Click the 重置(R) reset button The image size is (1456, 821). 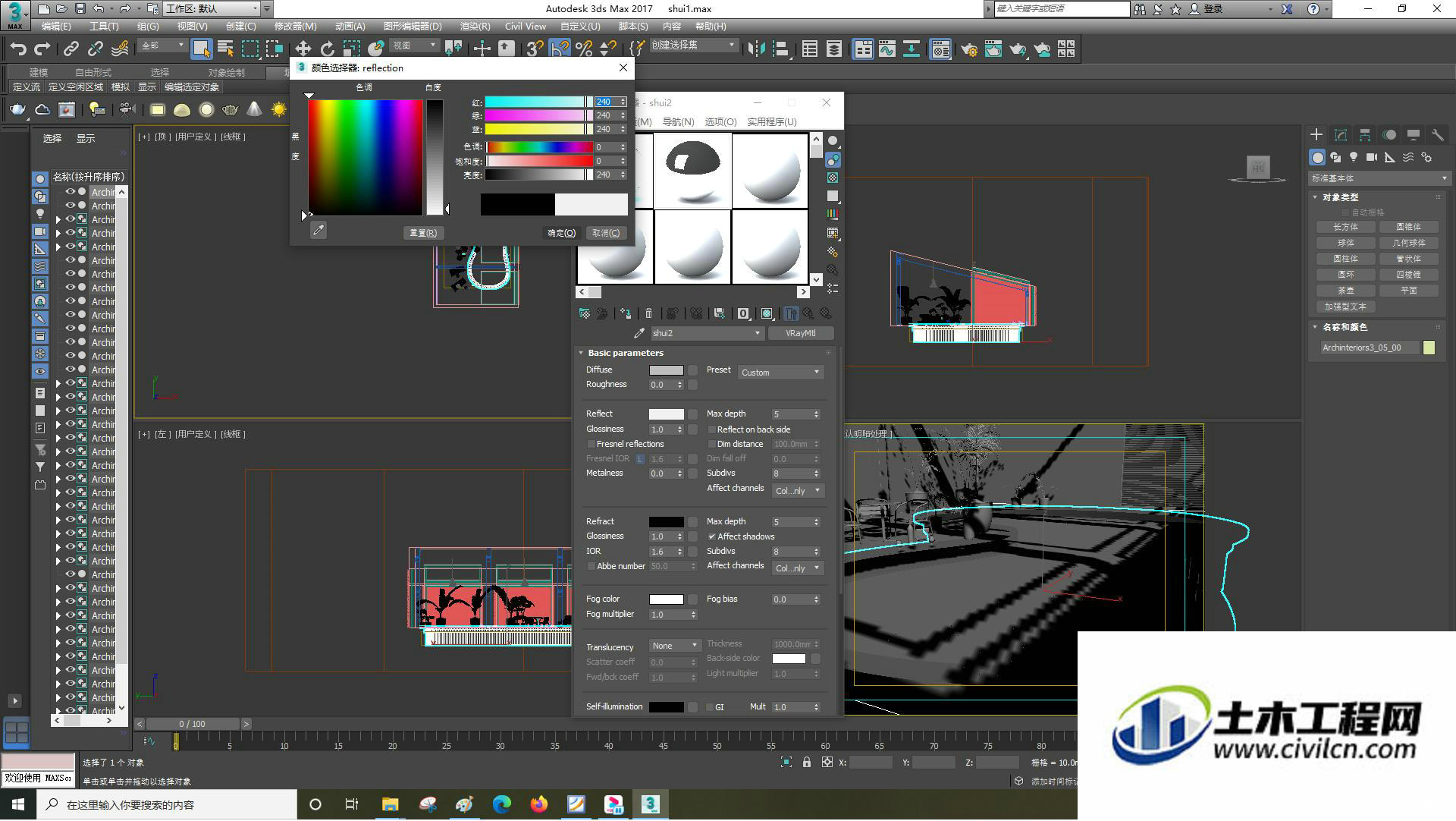coord(423,233)
